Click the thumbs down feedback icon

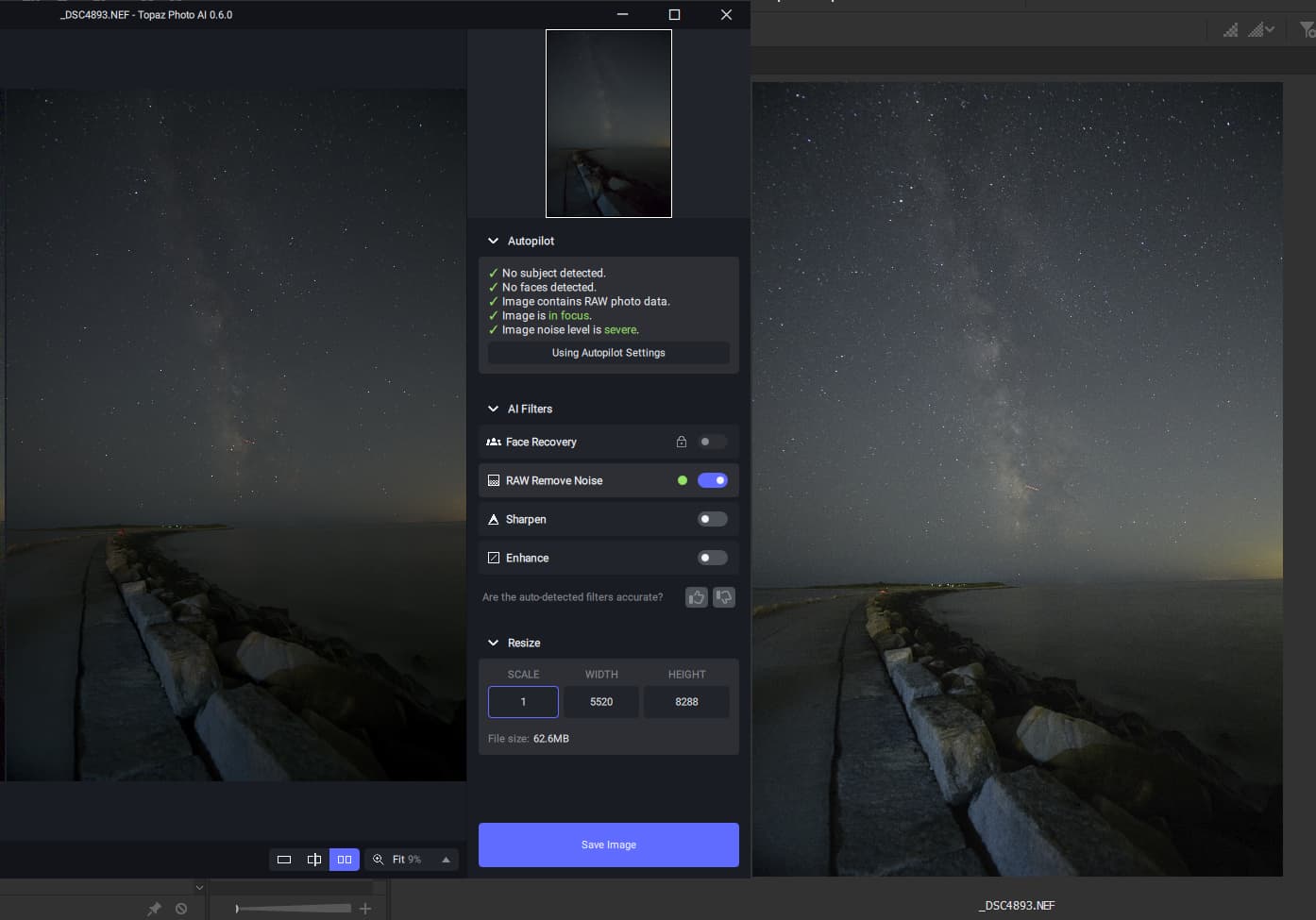tap(724, 597)
